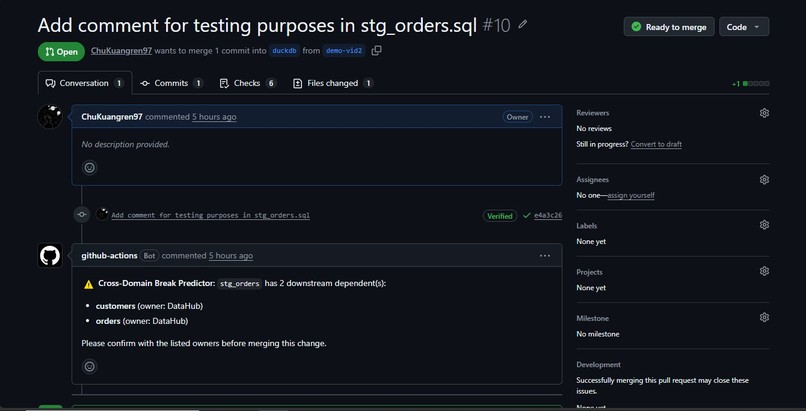This screenshot has height=411, width=806.
Task: Open options menu on github-actions comment
Action: (545, 256)
